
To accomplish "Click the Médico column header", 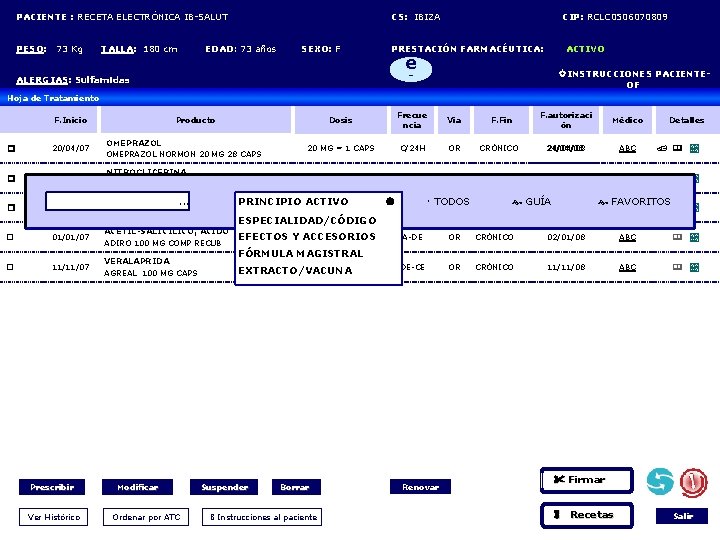I will (x=627, y=120).
